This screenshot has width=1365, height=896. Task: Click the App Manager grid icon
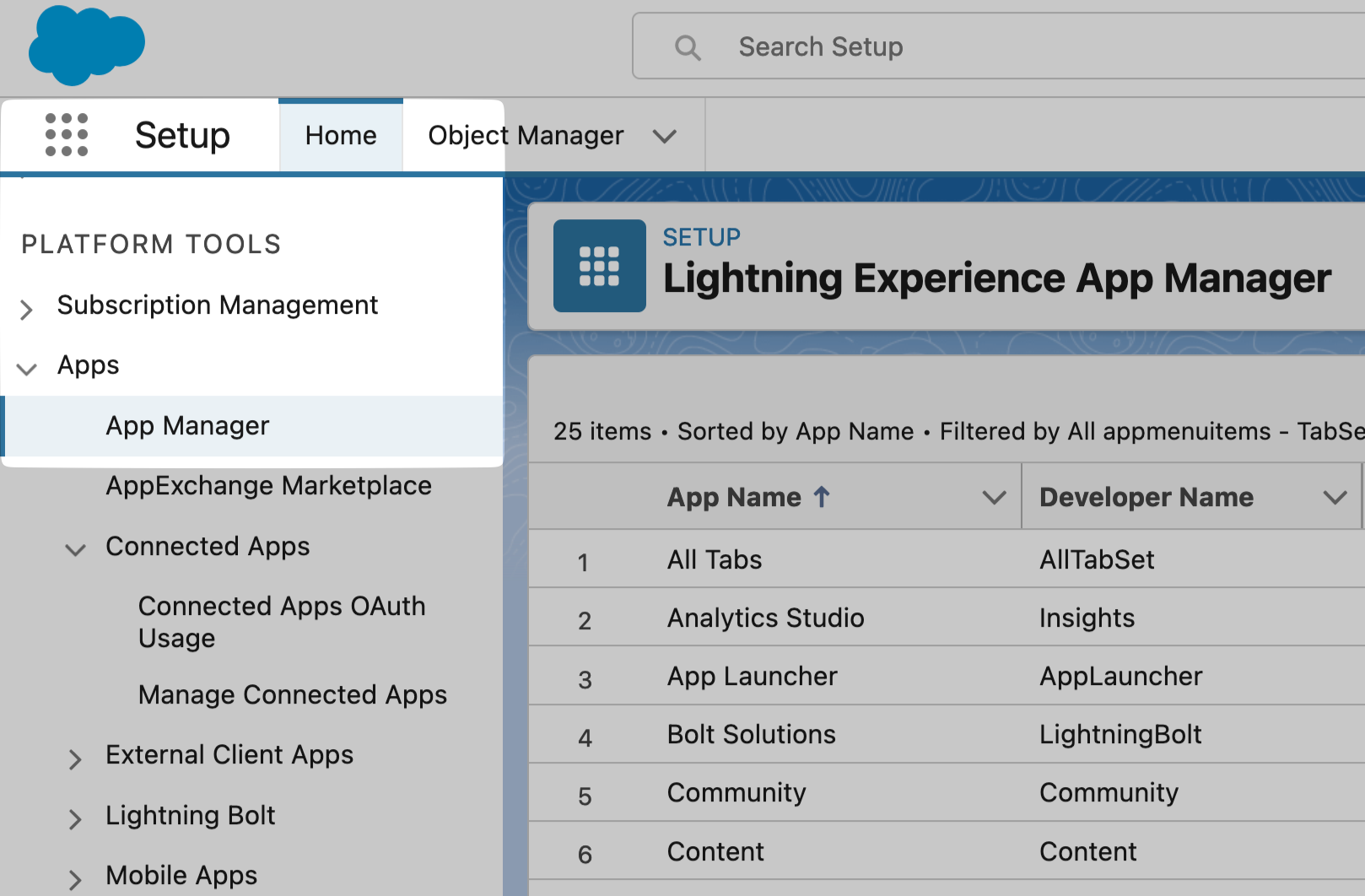[599, 267]
